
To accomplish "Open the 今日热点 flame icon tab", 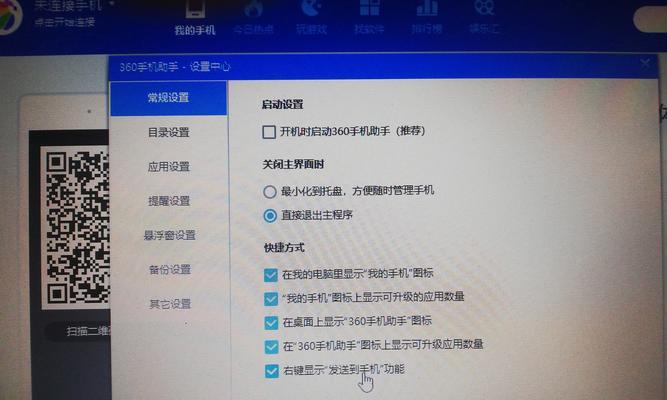I will 253,19.
